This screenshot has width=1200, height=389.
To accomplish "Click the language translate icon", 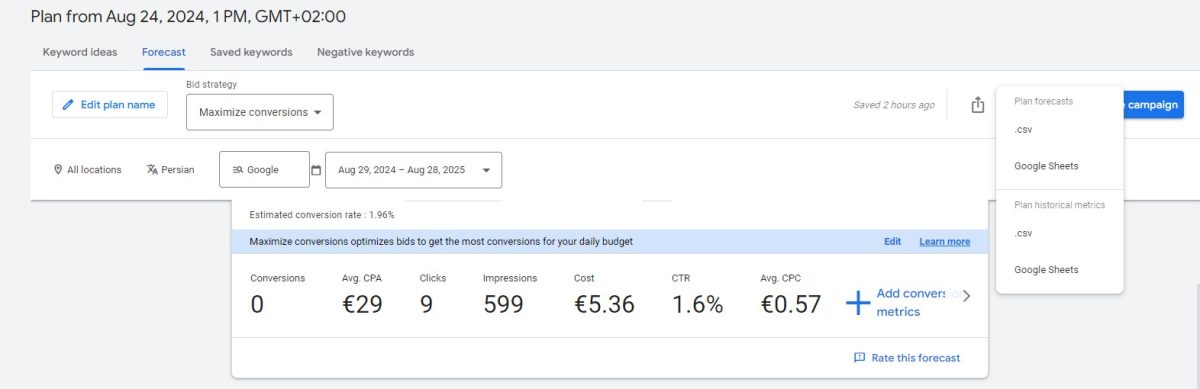I will tap(152, 170).
